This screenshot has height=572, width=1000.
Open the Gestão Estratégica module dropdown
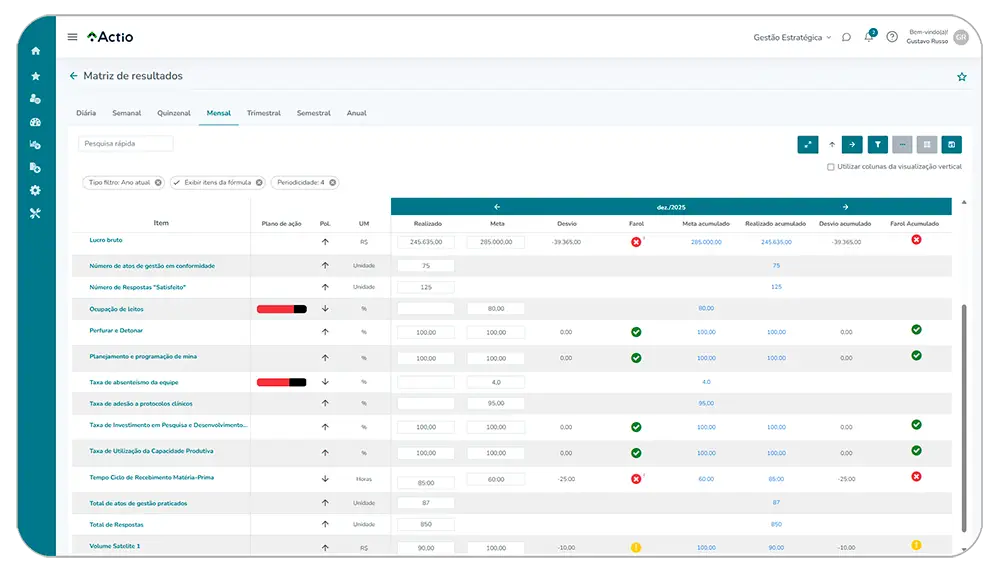point(792,37)
